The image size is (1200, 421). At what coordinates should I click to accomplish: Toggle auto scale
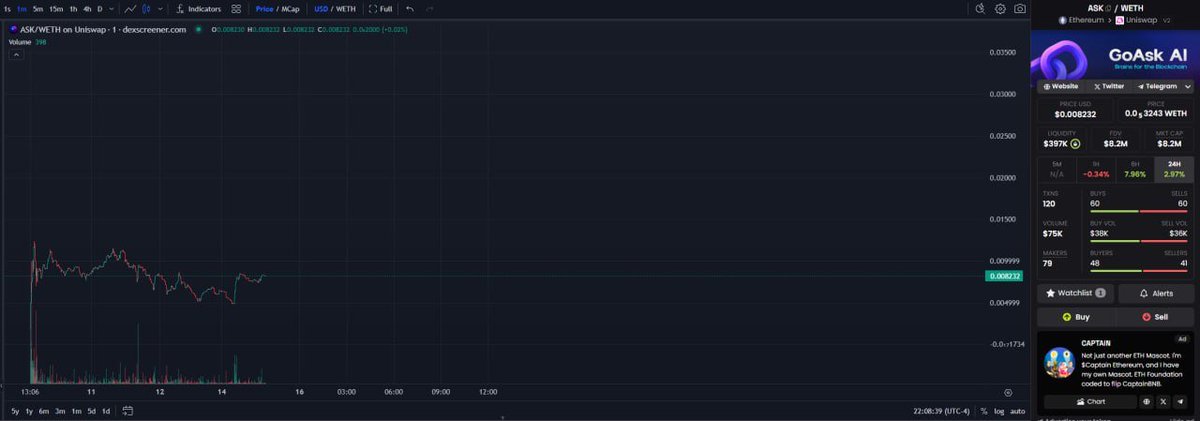pyautogui.click(x=1018, y=411)
